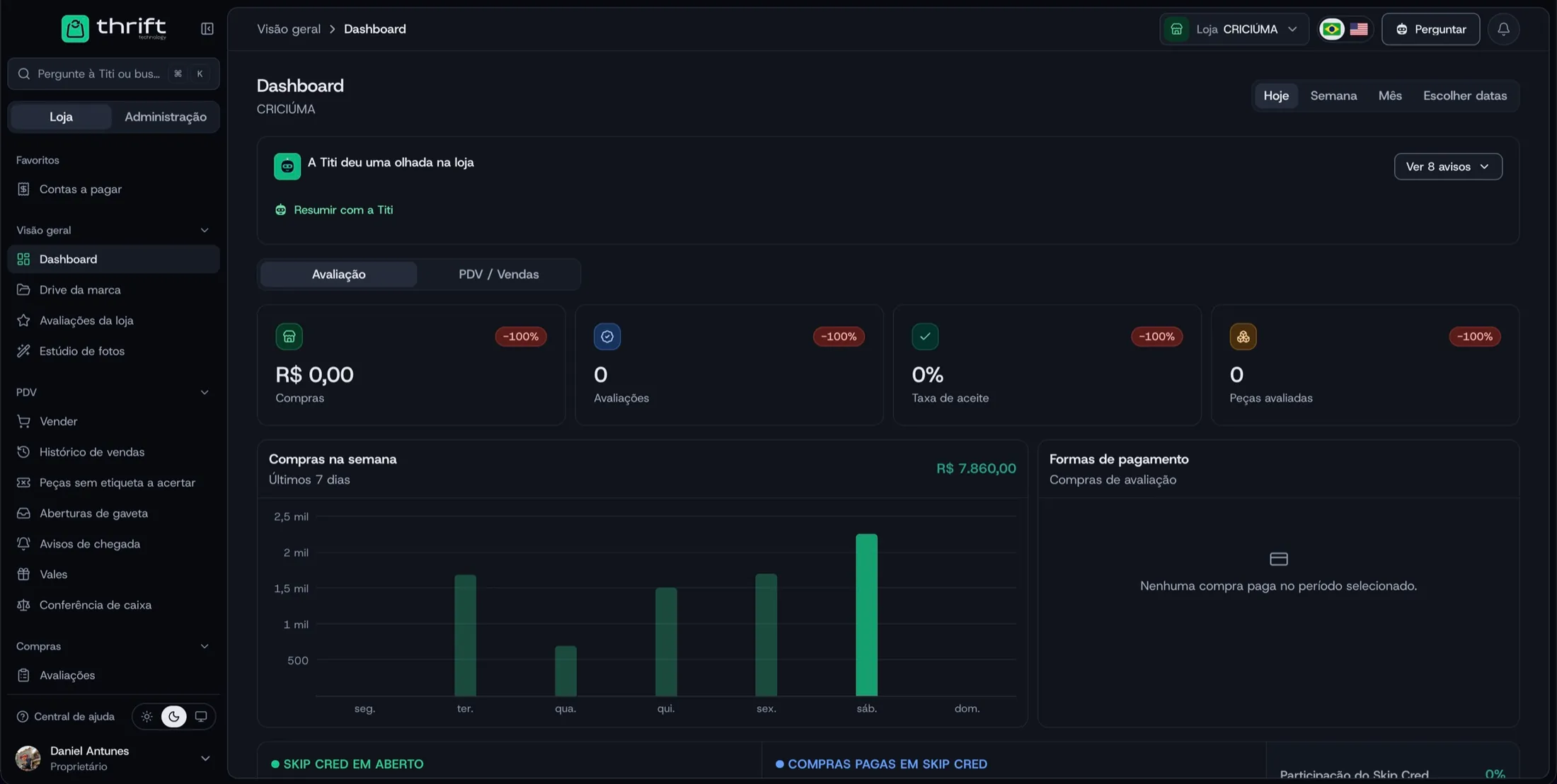The height and width of the screenshot is (784, 1557).
Task: Select the Loja sidebar mode
Action: [61, 117]
